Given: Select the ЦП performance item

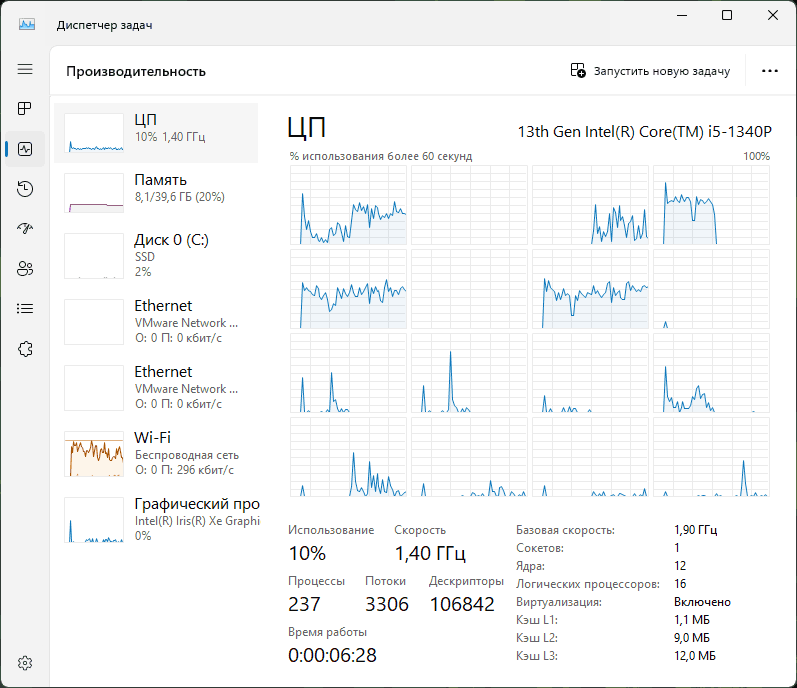Looking at the screenshot, I should coord(156,133).
